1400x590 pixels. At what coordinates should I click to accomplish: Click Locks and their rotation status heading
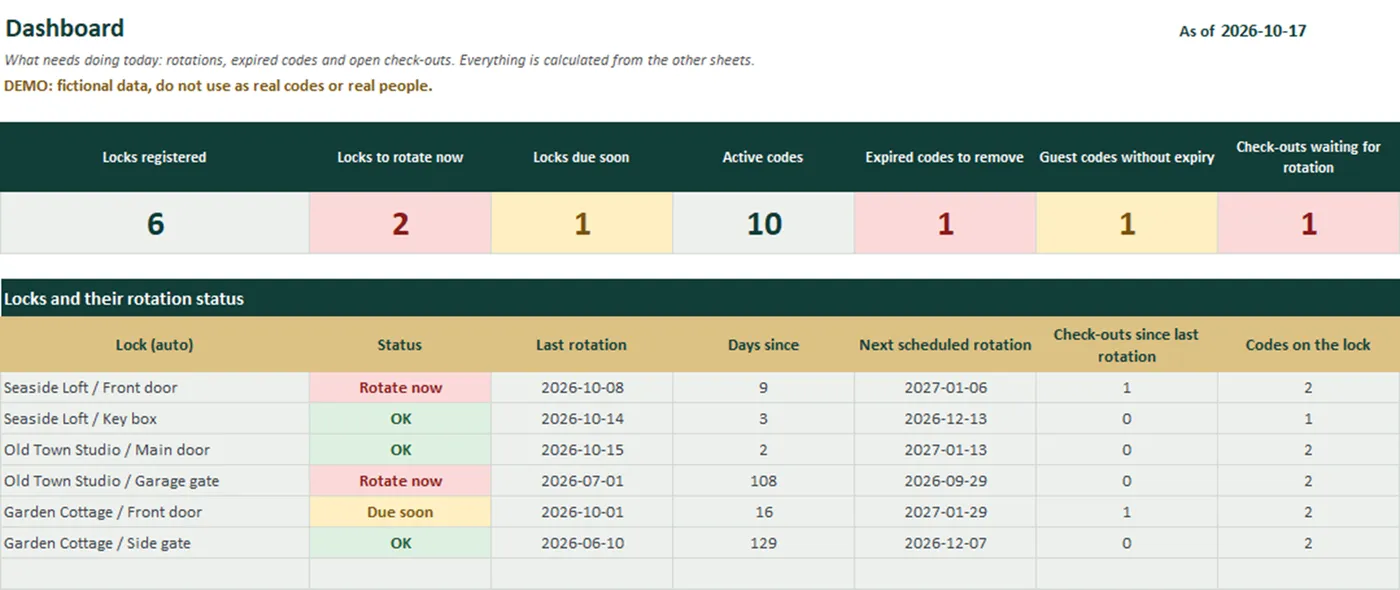(124, 299)
